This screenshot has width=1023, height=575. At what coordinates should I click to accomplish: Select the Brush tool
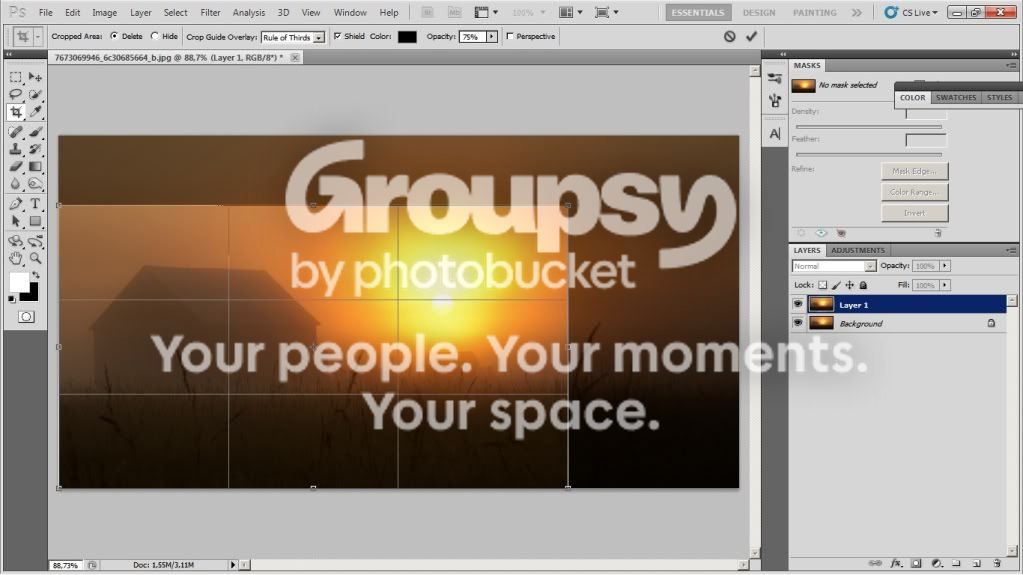coord(35,132)
